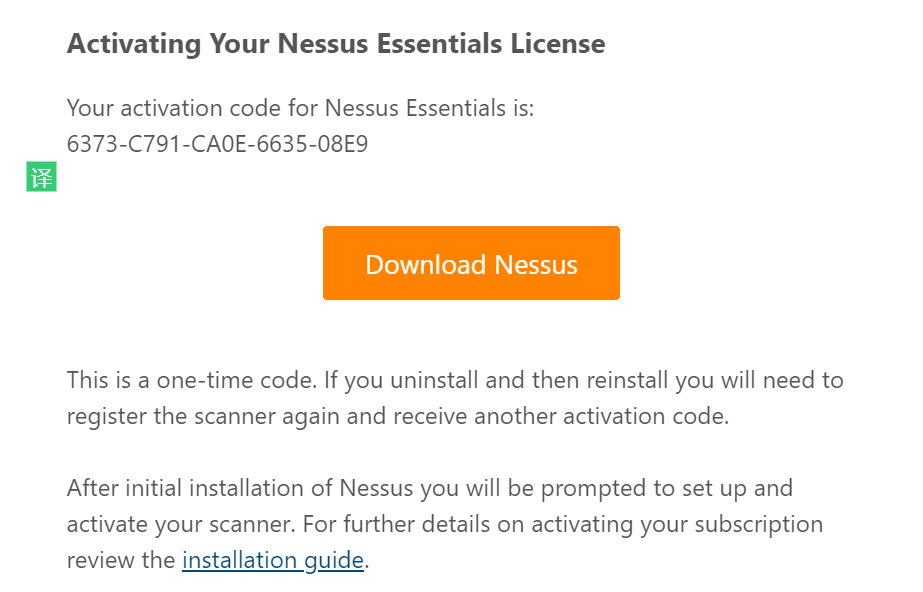
Task: Click the Download Nessus button
Action: [x=471, y=263]
